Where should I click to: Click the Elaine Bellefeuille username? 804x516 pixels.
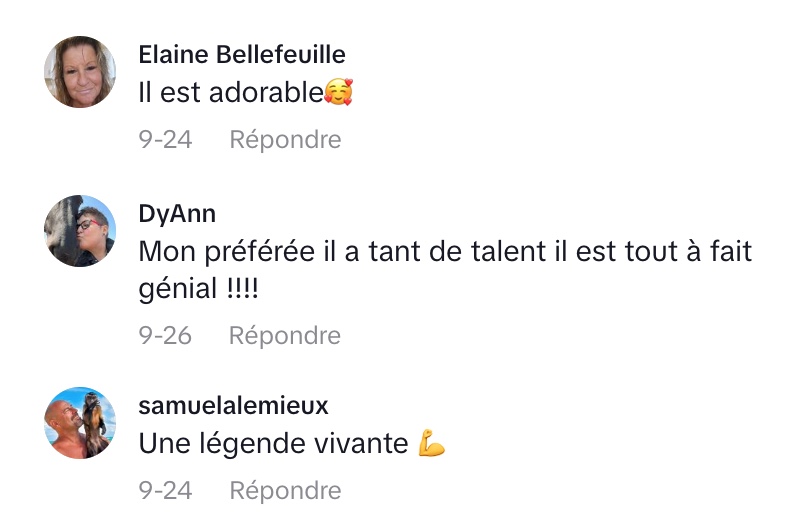coord(242,53)
